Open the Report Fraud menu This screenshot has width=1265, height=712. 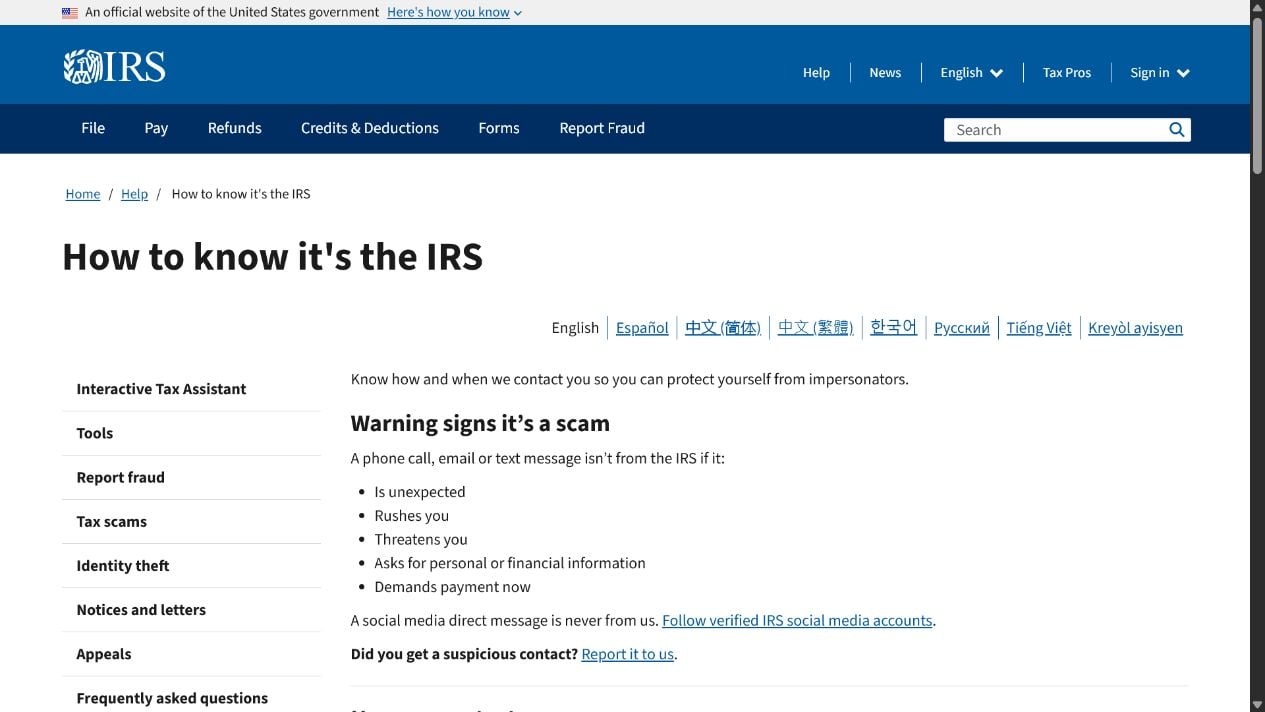point(602,128)
